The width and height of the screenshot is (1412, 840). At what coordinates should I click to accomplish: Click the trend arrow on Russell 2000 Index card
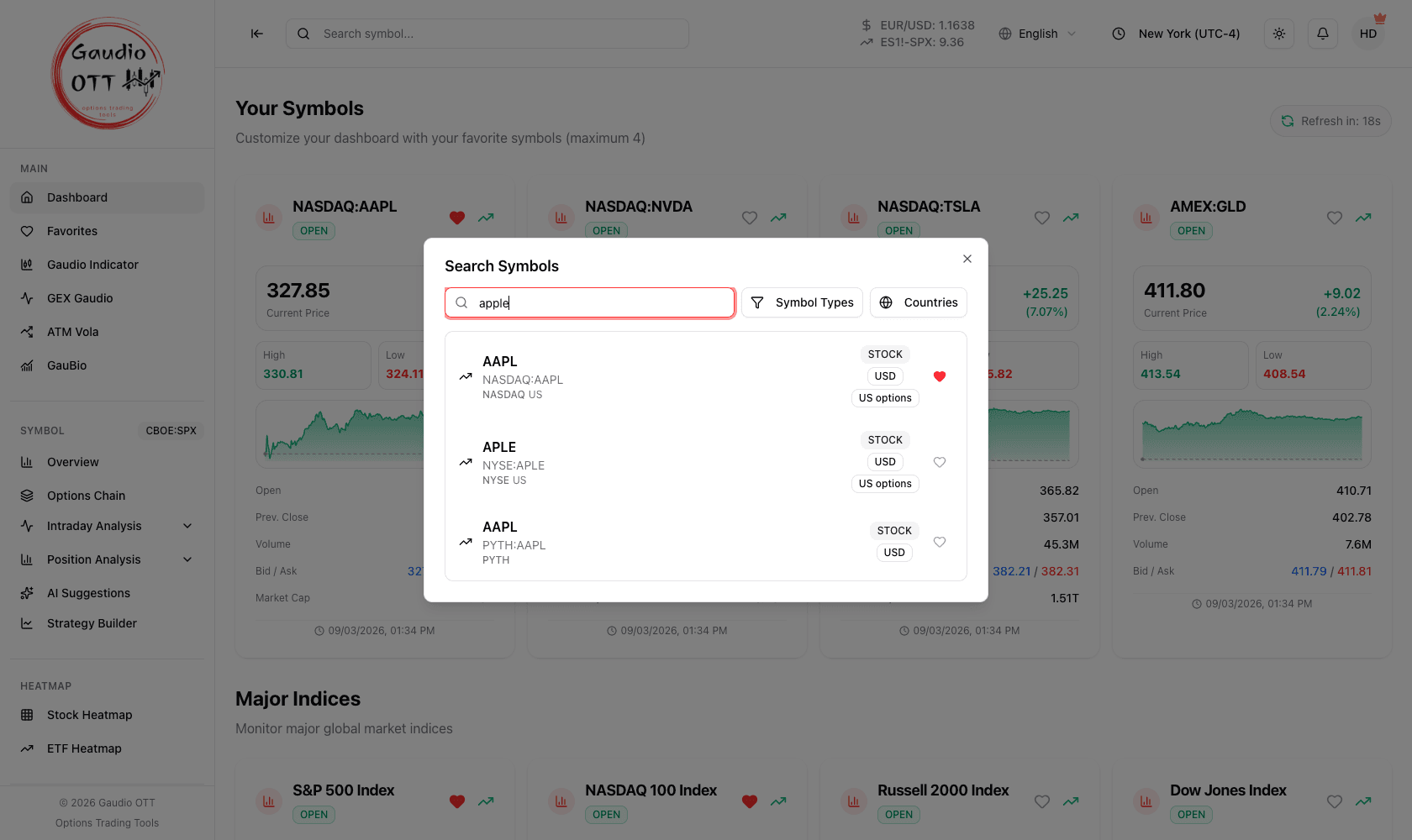(x=1071, y=801)
